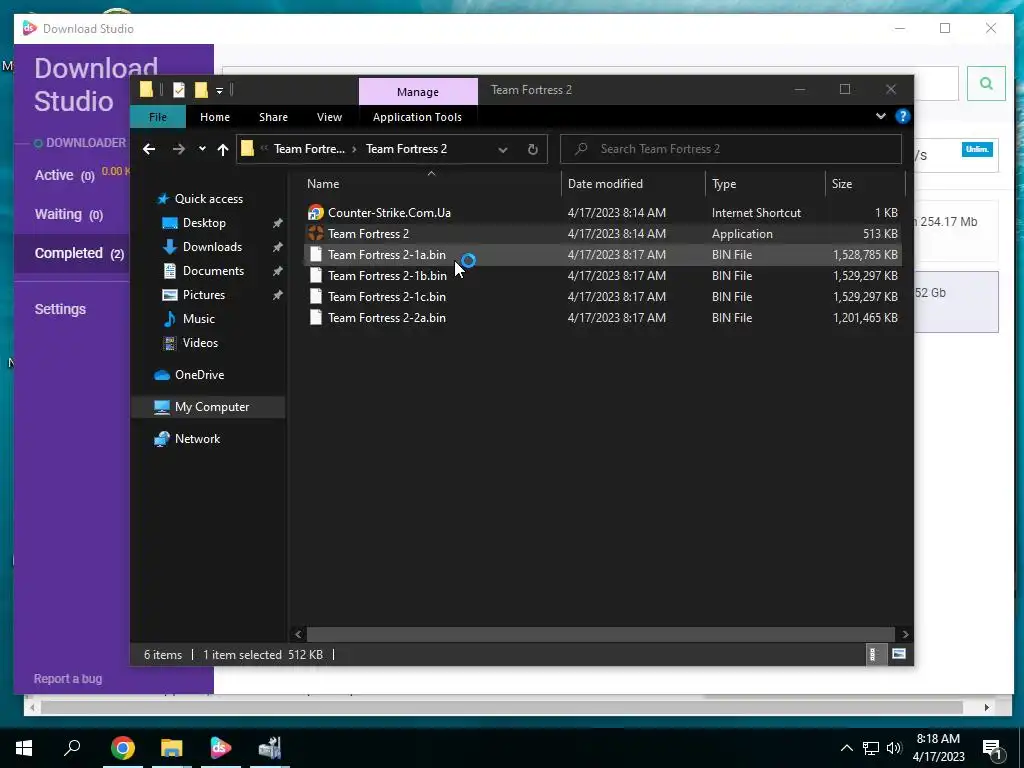Open Desktop in the navigation pane
Image resolution: width=1024 pixels, height=768 pixels.
point(204,223)
